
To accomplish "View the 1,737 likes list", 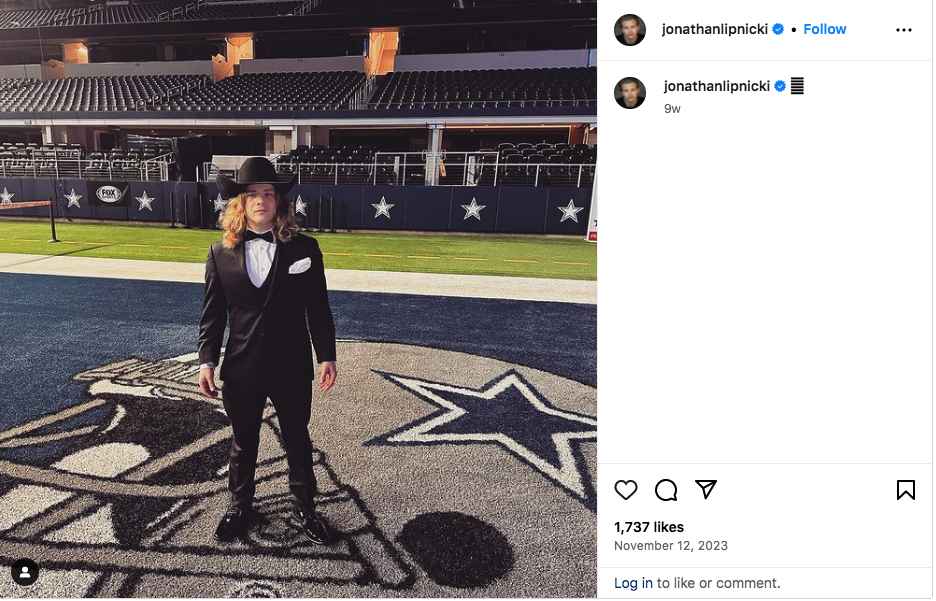I will [x=649, y=527].
